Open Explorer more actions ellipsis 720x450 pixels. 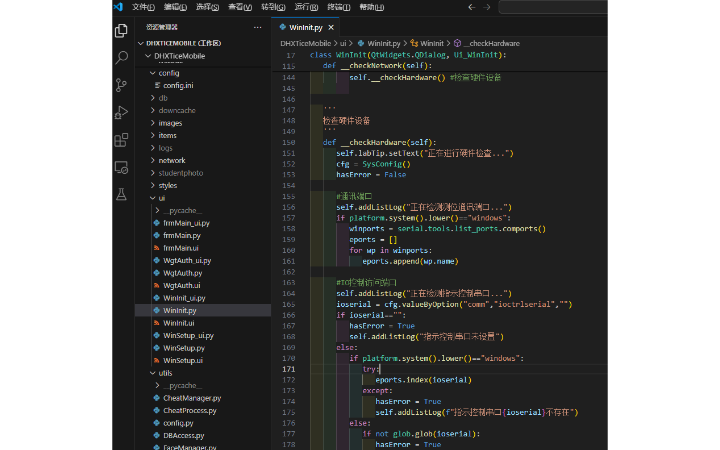[258, 28]
